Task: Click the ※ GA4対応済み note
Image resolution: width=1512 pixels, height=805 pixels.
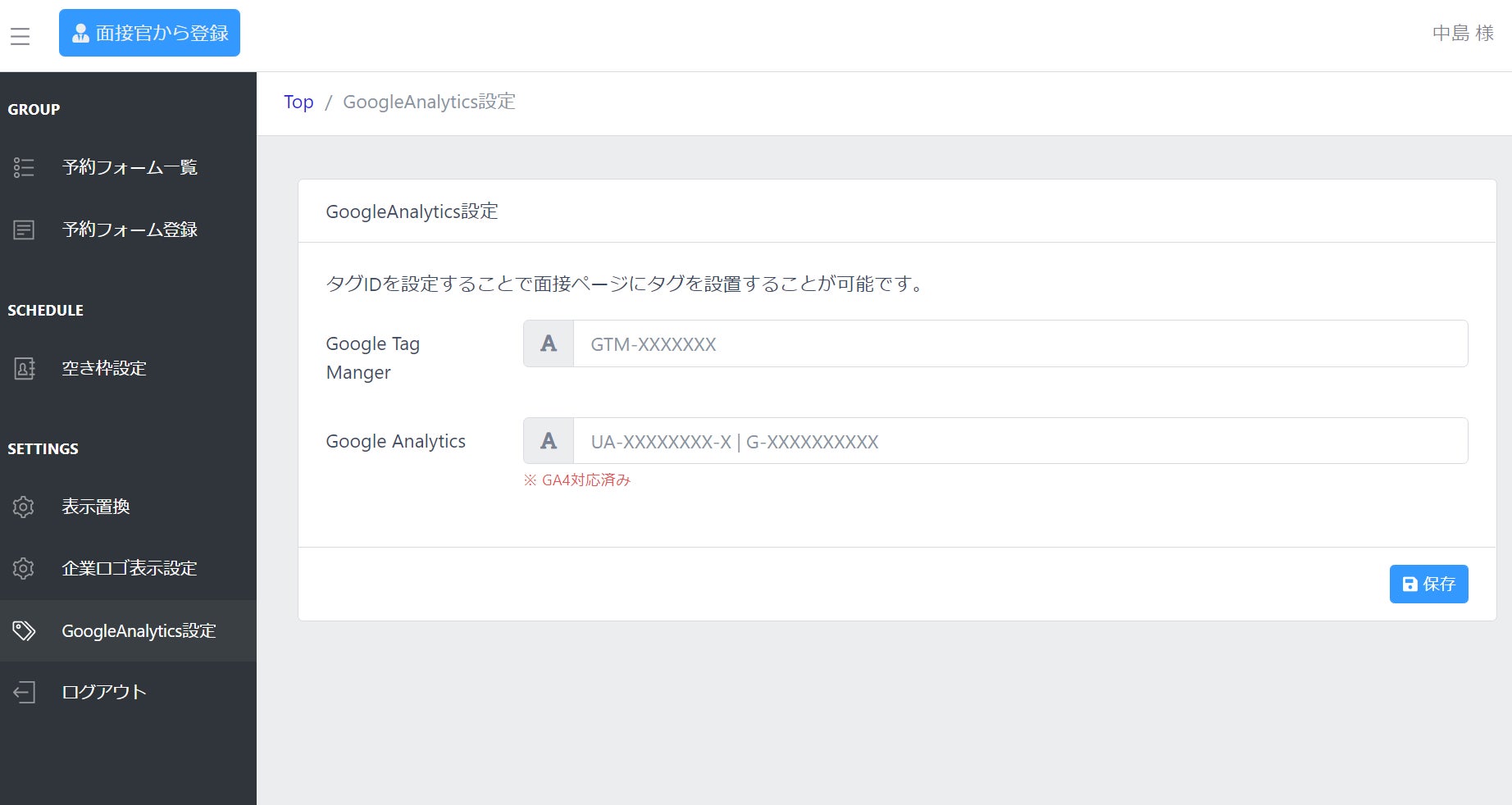Action: (x=577, y=480)
